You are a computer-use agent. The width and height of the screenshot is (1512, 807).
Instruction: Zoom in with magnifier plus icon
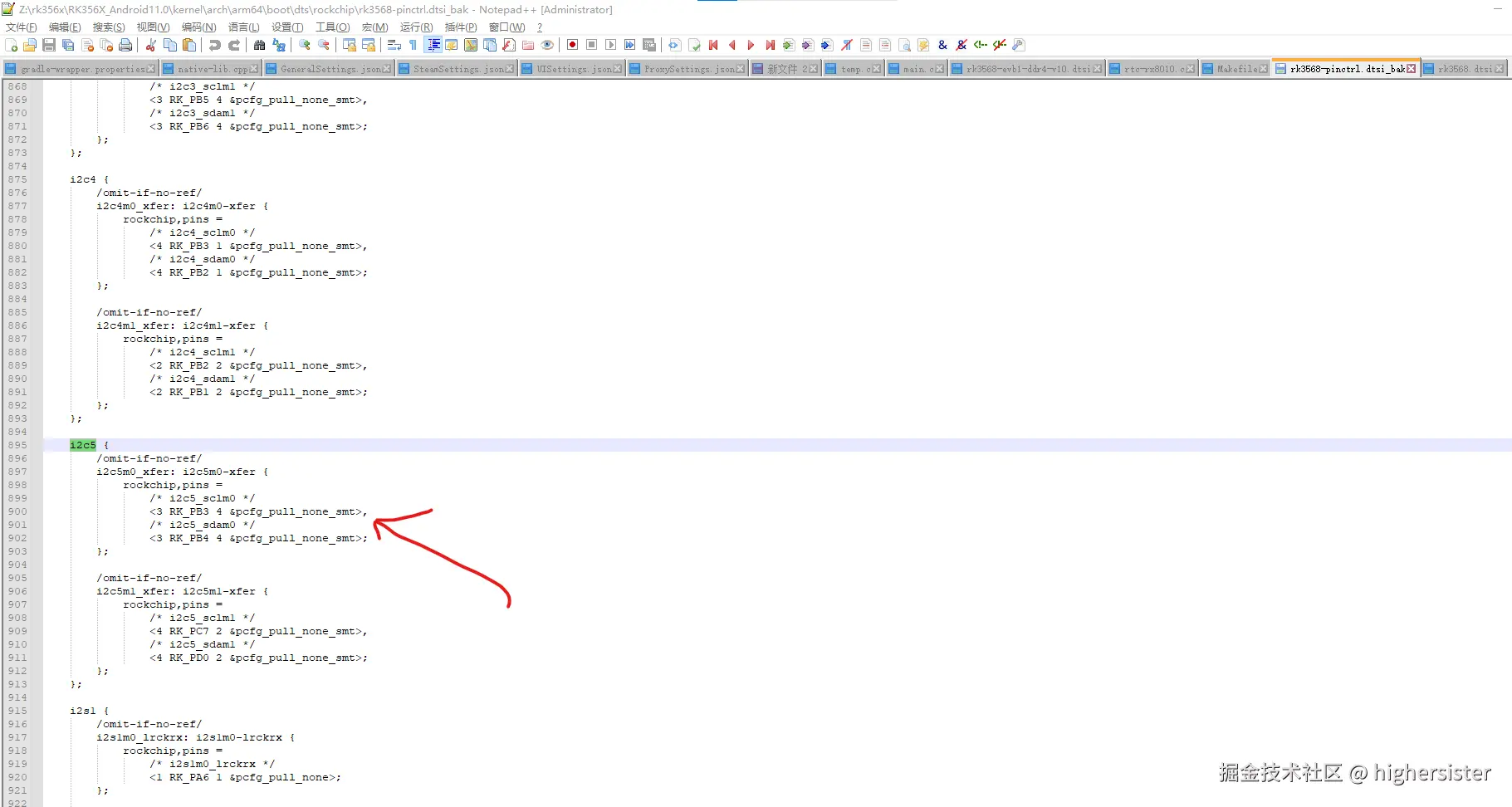pyautogui.click(x=305, y=45)
